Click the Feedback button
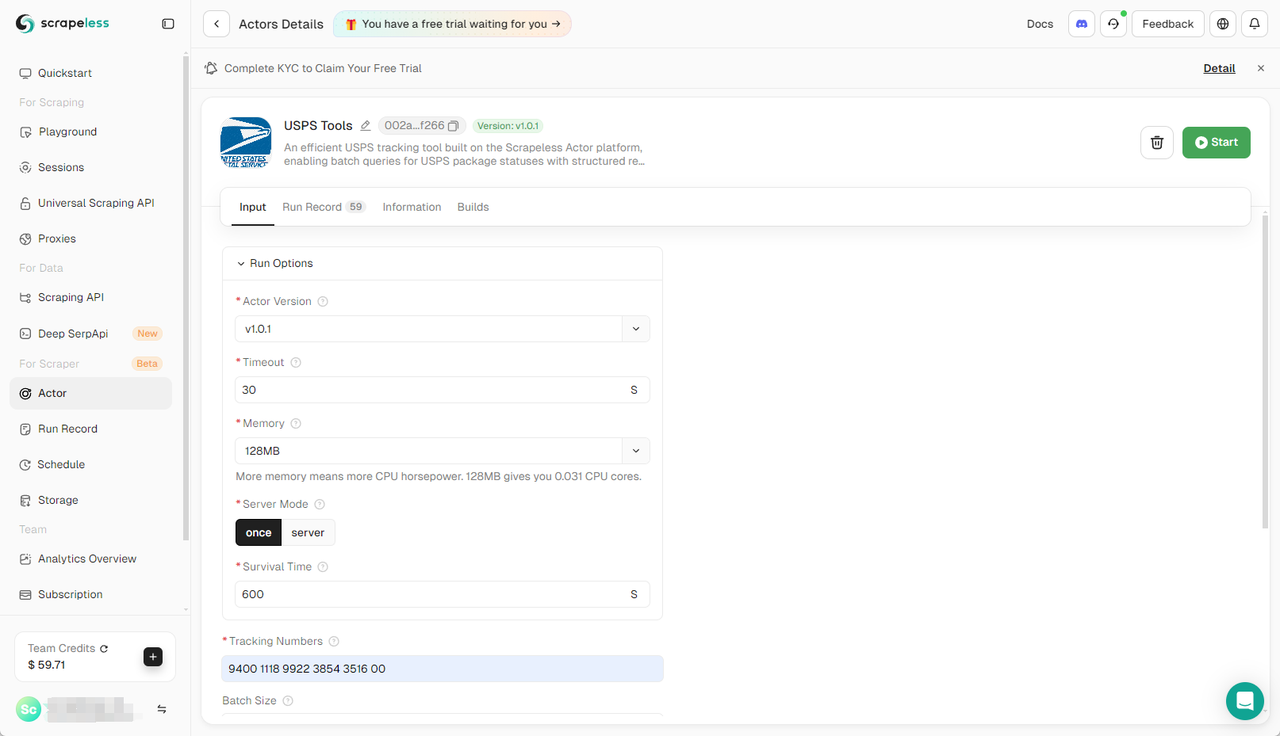Image resolution: width=1280 pixels, height=736 pixels. pos(1168,24)
